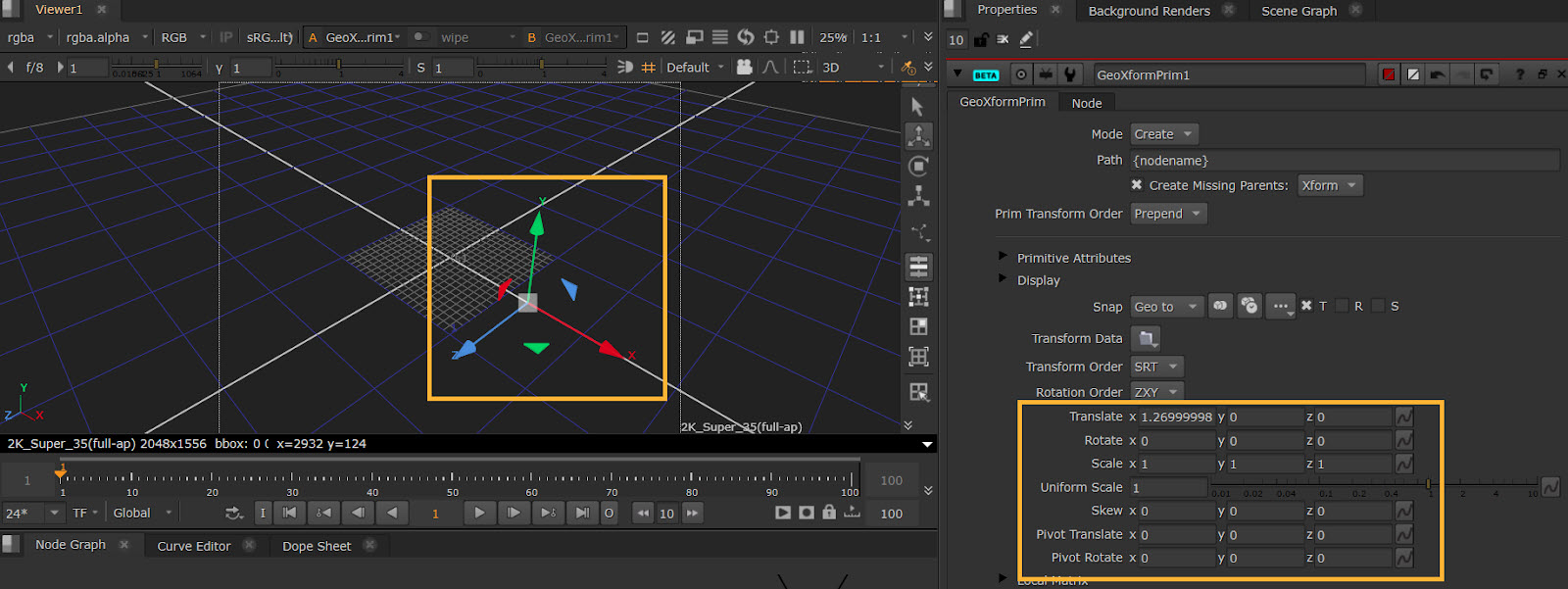This screenshot has height=589, width=1568.
Task: Enable the S snap checkbox
Action: click(1378, 306)
